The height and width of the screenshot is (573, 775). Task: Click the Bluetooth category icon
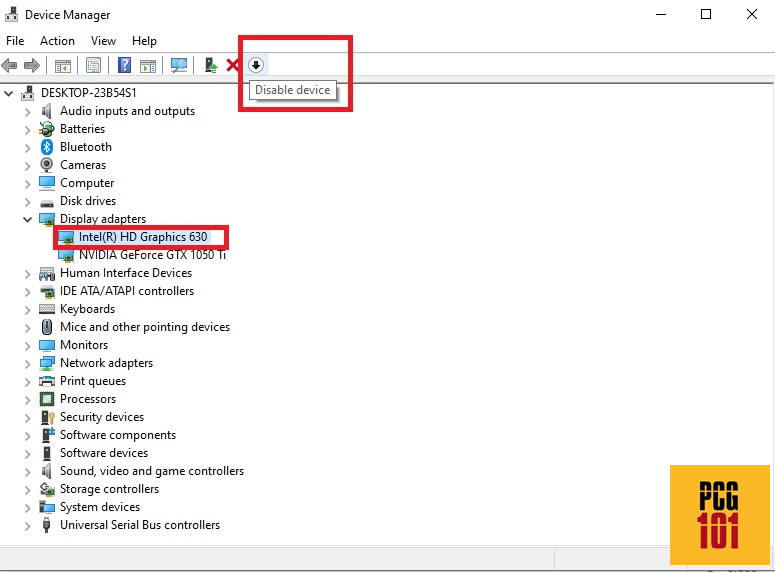pos(46,147)
